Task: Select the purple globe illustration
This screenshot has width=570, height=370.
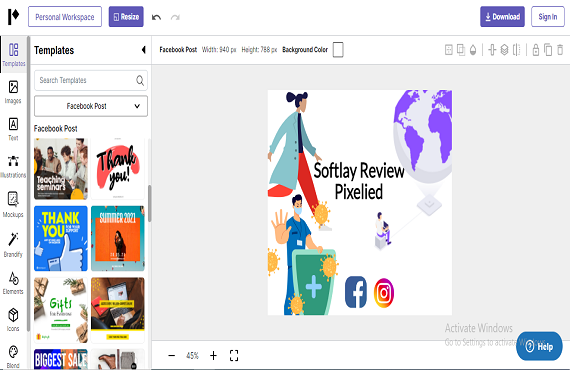Action: [423, 137]
